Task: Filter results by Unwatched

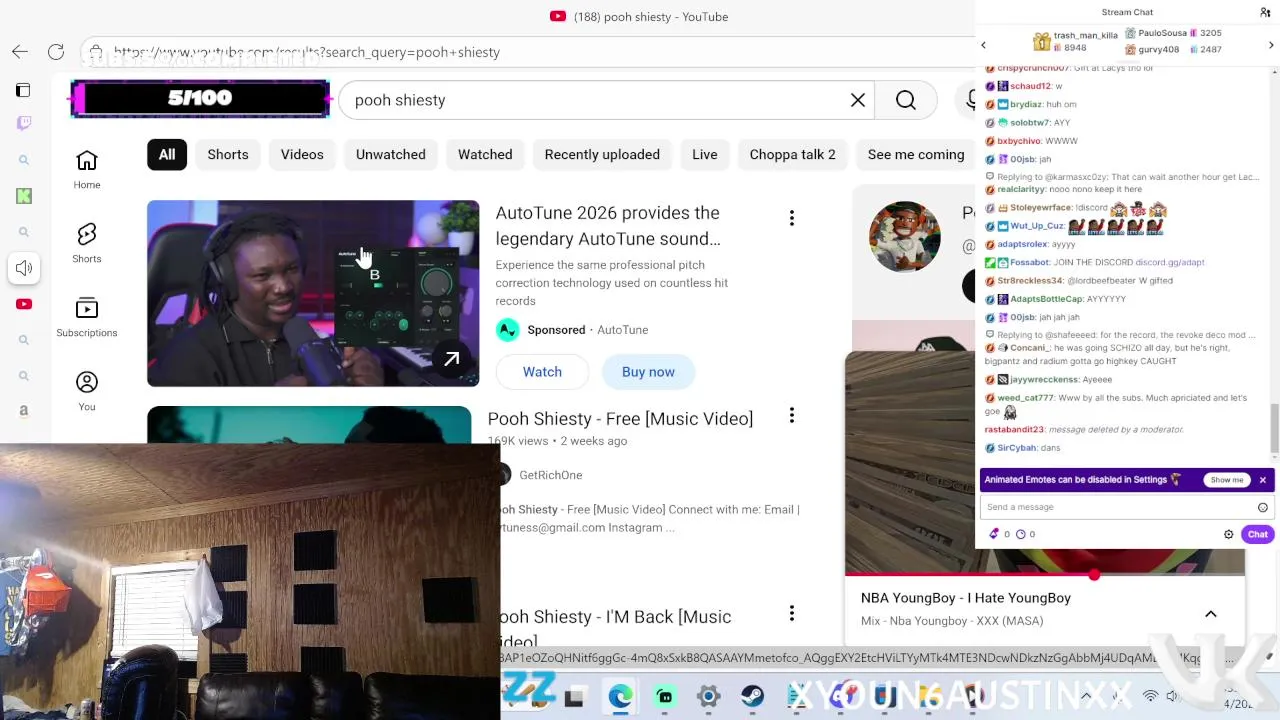Action: (x=391, y=154)
